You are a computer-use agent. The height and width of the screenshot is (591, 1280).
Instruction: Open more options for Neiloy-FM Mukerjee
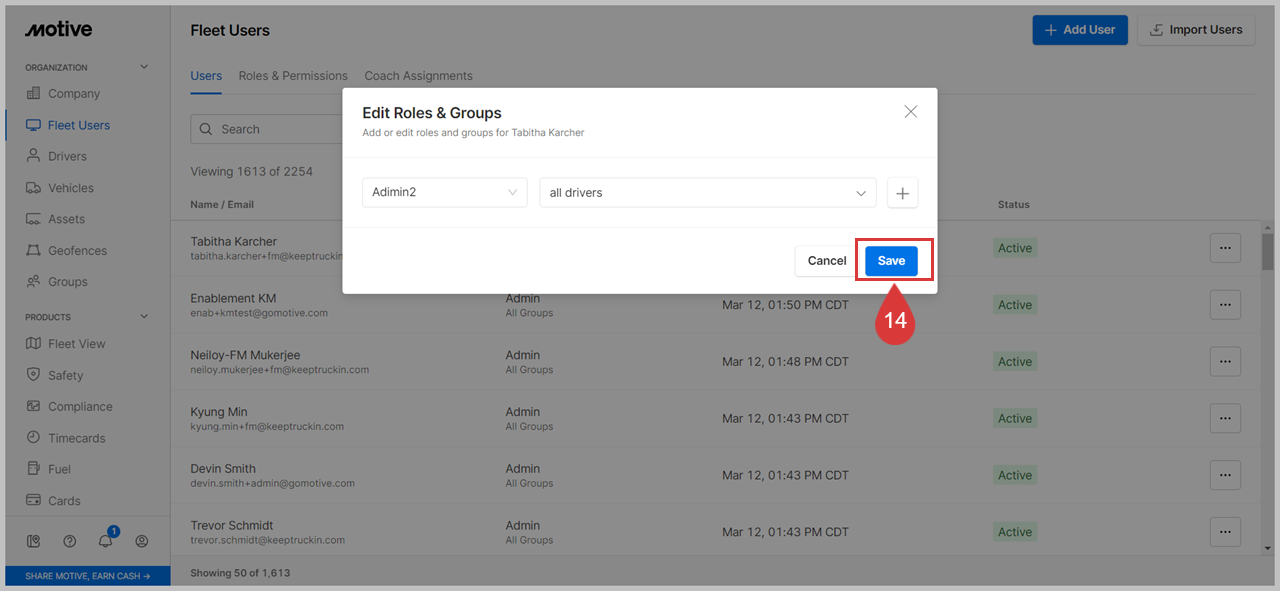(x=1225, y=362)
